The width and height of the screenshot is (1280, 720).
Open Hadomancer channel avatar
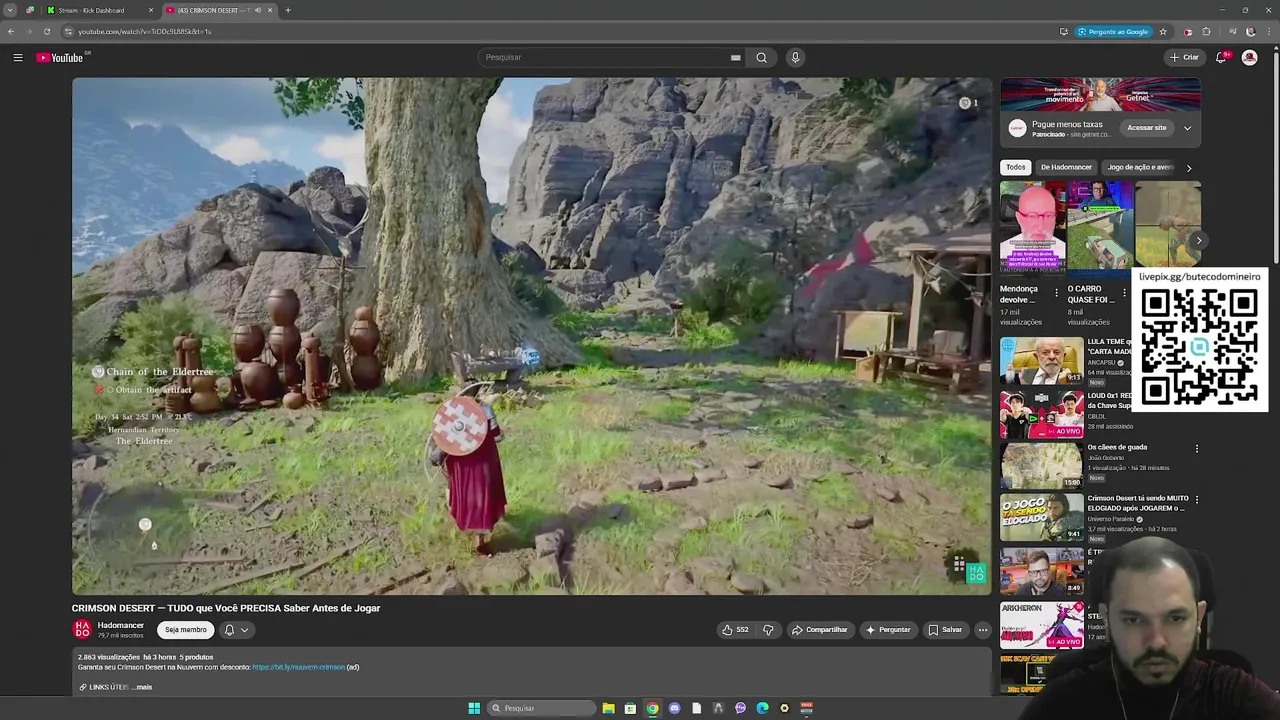click(x=82, y=629)
